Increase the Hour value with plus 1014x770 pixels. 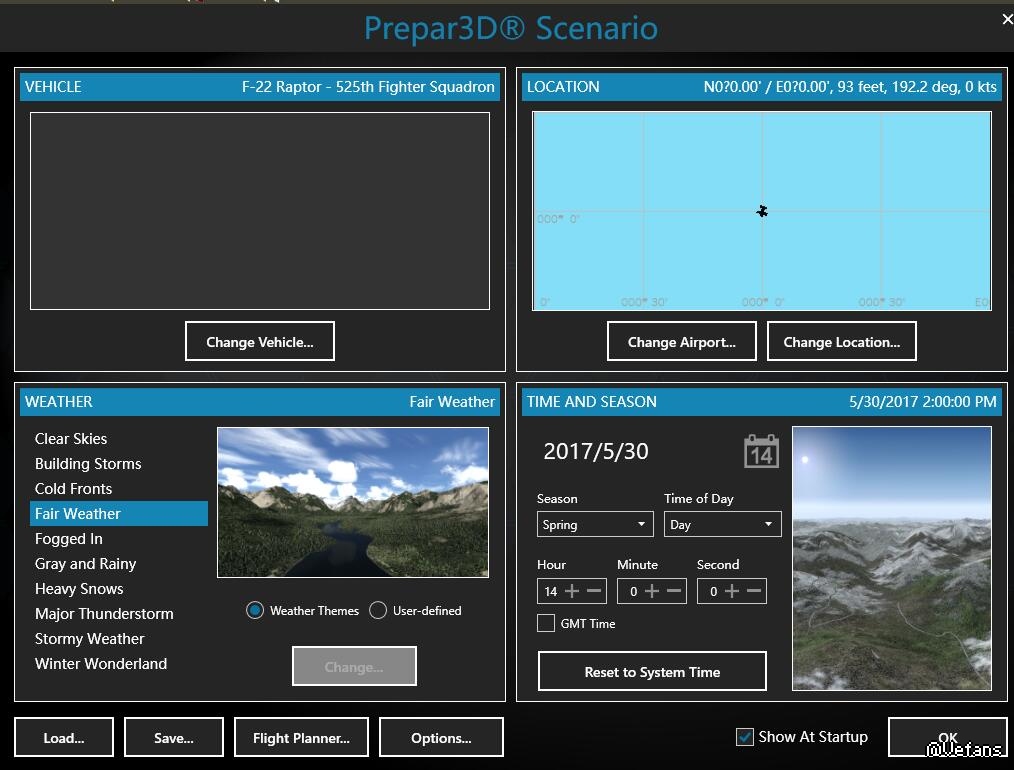point(572,591)
